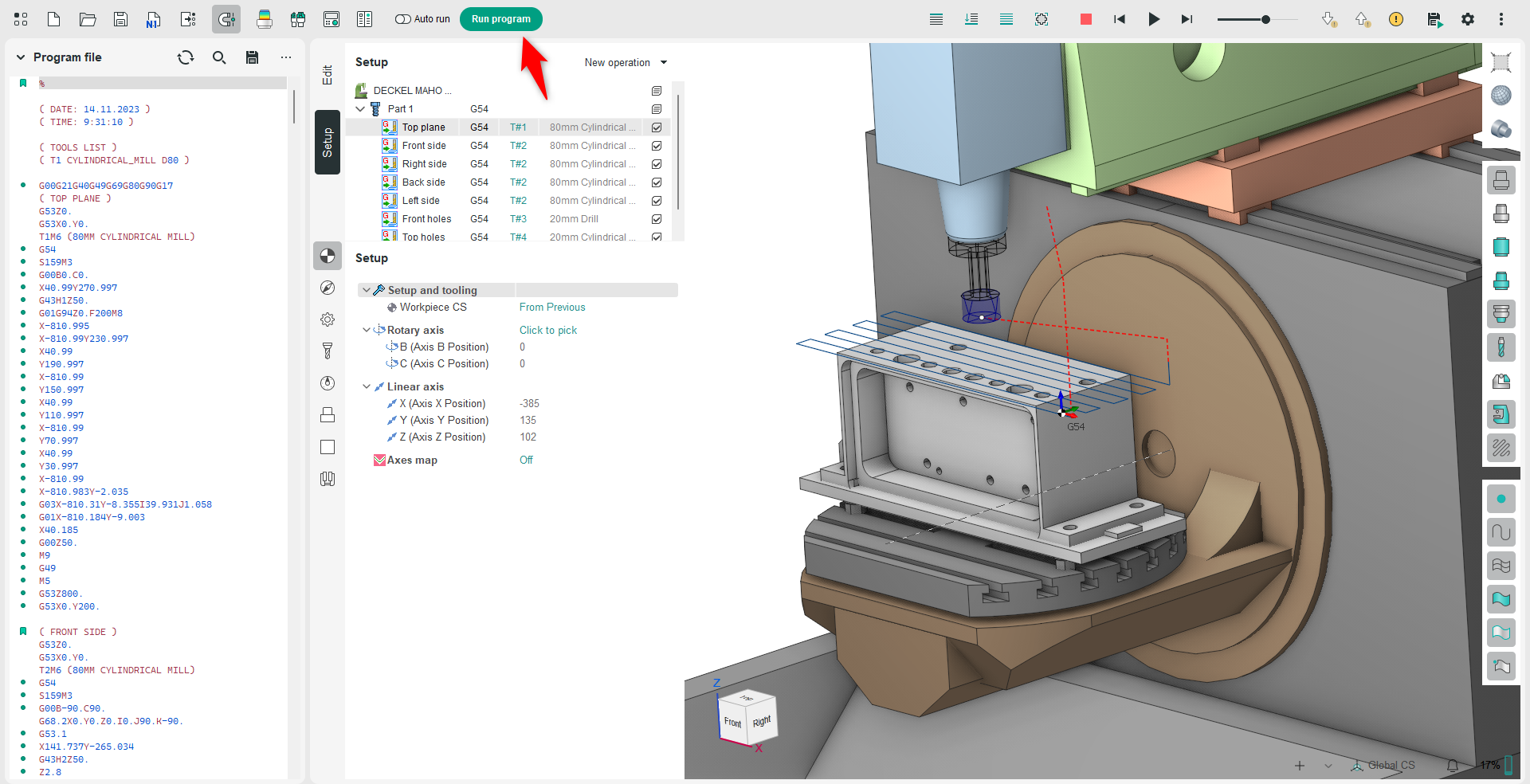Open the split document compare icon
1530x784 pixels.
[365, 19]
